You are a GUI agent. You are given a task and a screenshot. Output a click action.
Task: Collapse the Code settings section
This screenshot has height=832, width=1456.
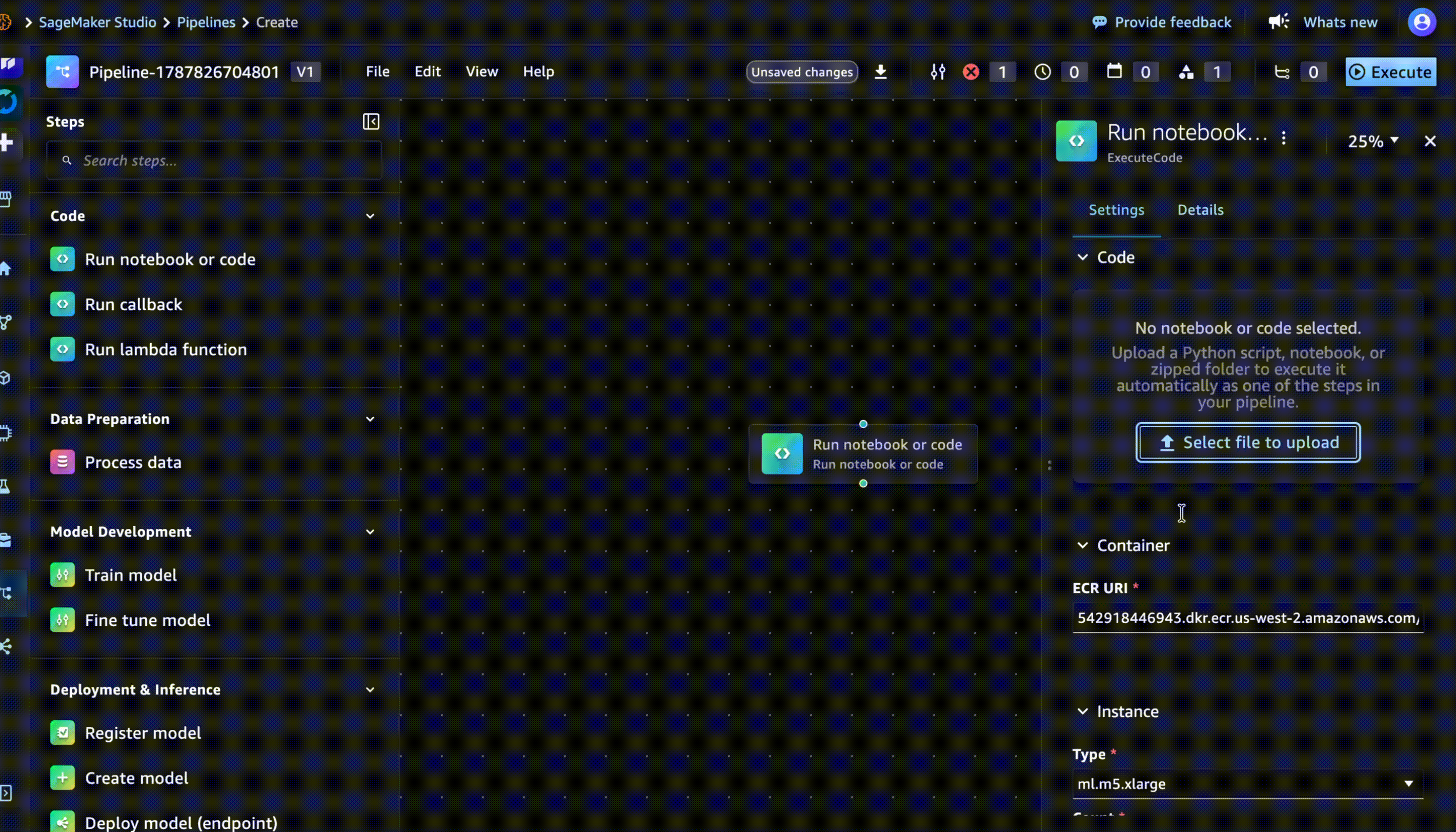click(x=1082, y=257)
